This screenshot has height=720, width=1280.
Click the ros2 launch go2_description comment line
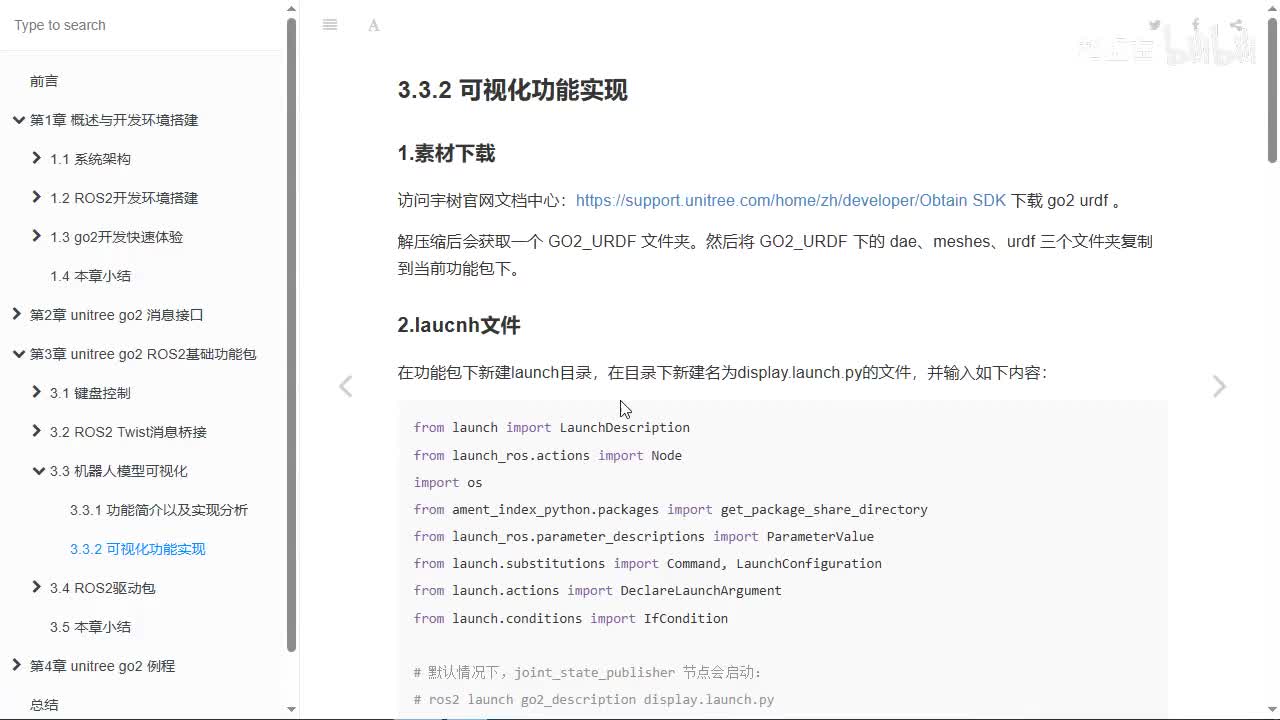[x=594, y=699]
